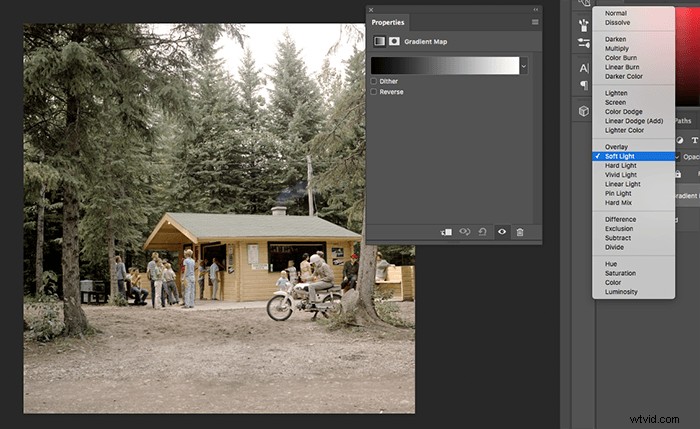Click the clip to layer icon
This screenshot has width=700, height=429.
[446, 232]
